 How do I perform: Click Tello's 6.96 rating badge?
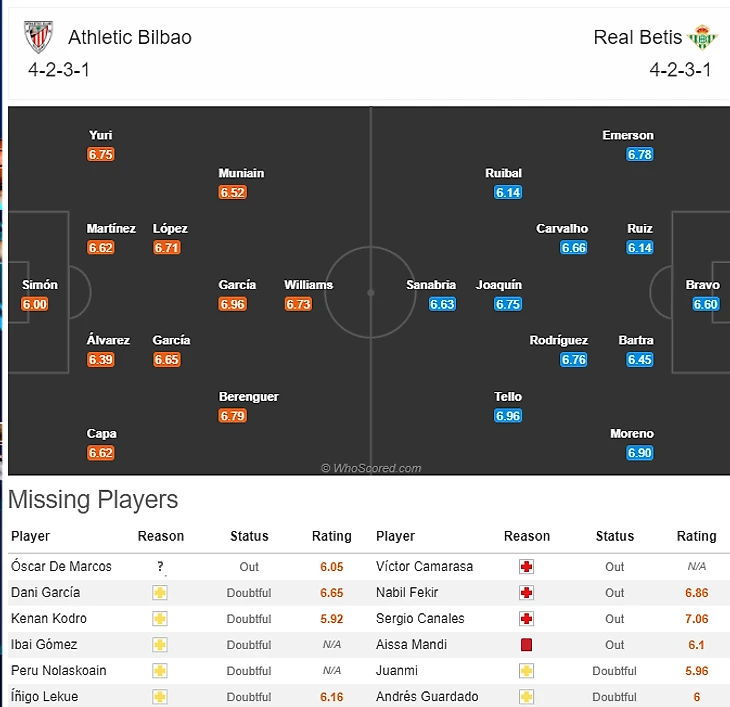click(508, 415)
